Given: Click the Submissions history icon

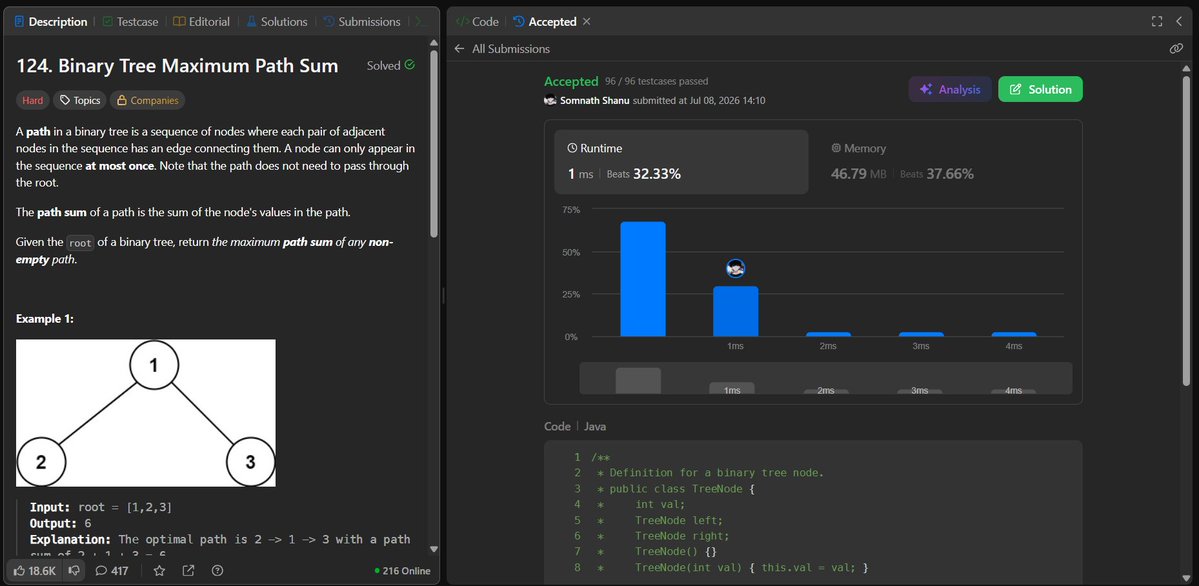Looking at the screenshot, I should (x=329, y=21).
